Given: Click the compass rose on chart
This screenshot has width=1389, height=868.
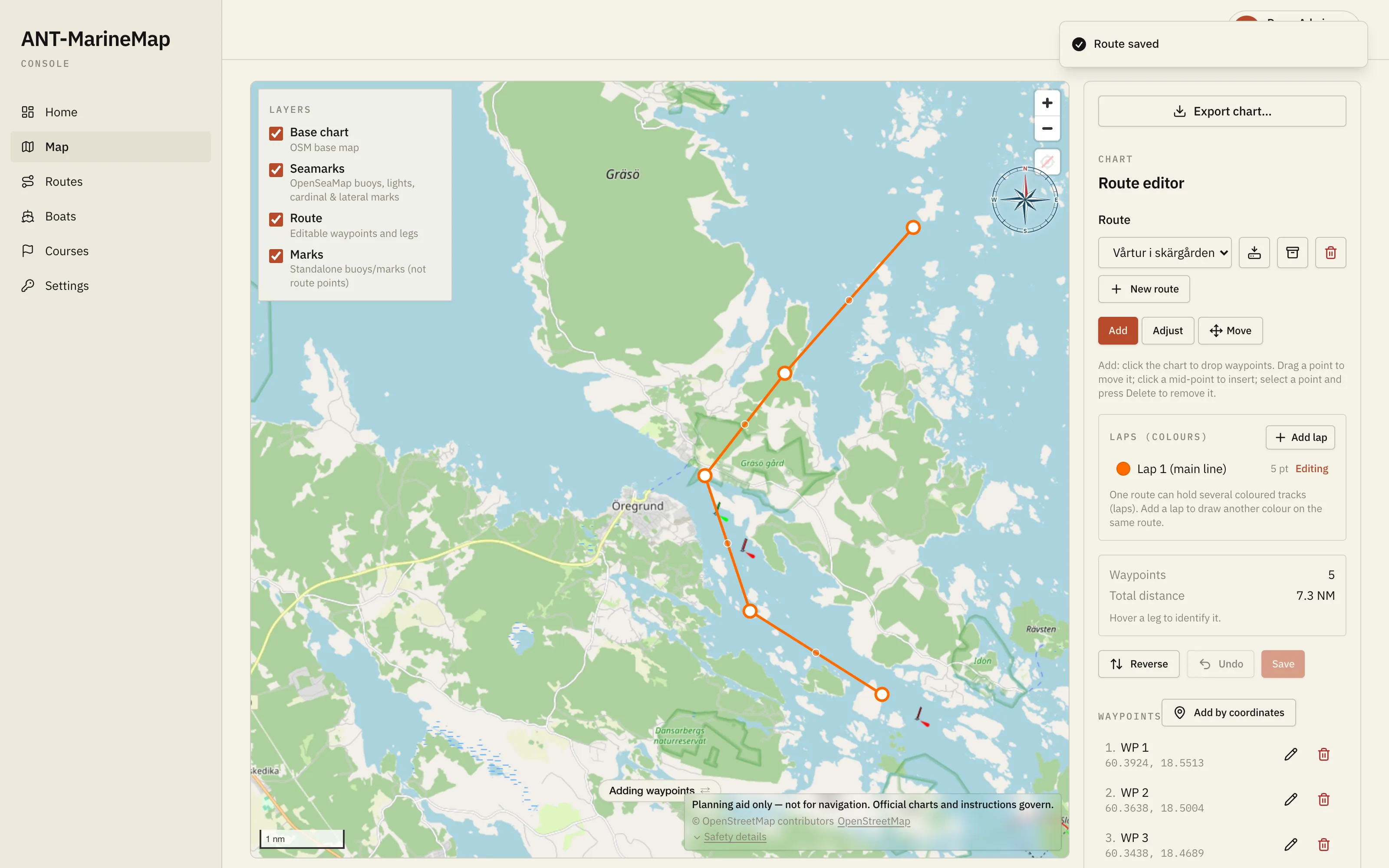Looking at the screenshot, I should [x=1025, y=200].
